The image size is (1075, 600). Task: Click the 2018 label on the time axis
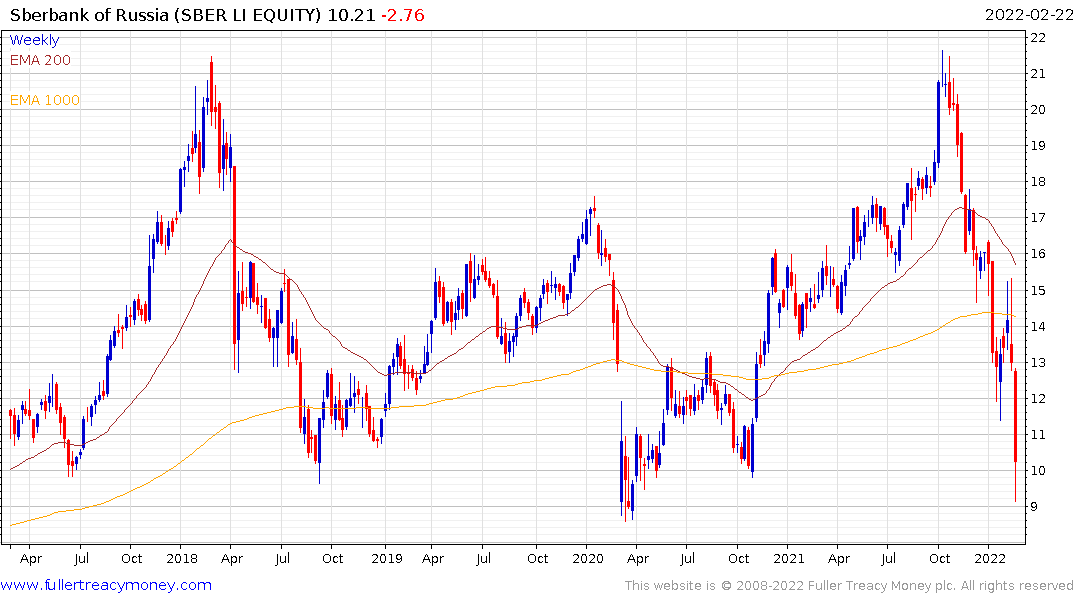182,558
